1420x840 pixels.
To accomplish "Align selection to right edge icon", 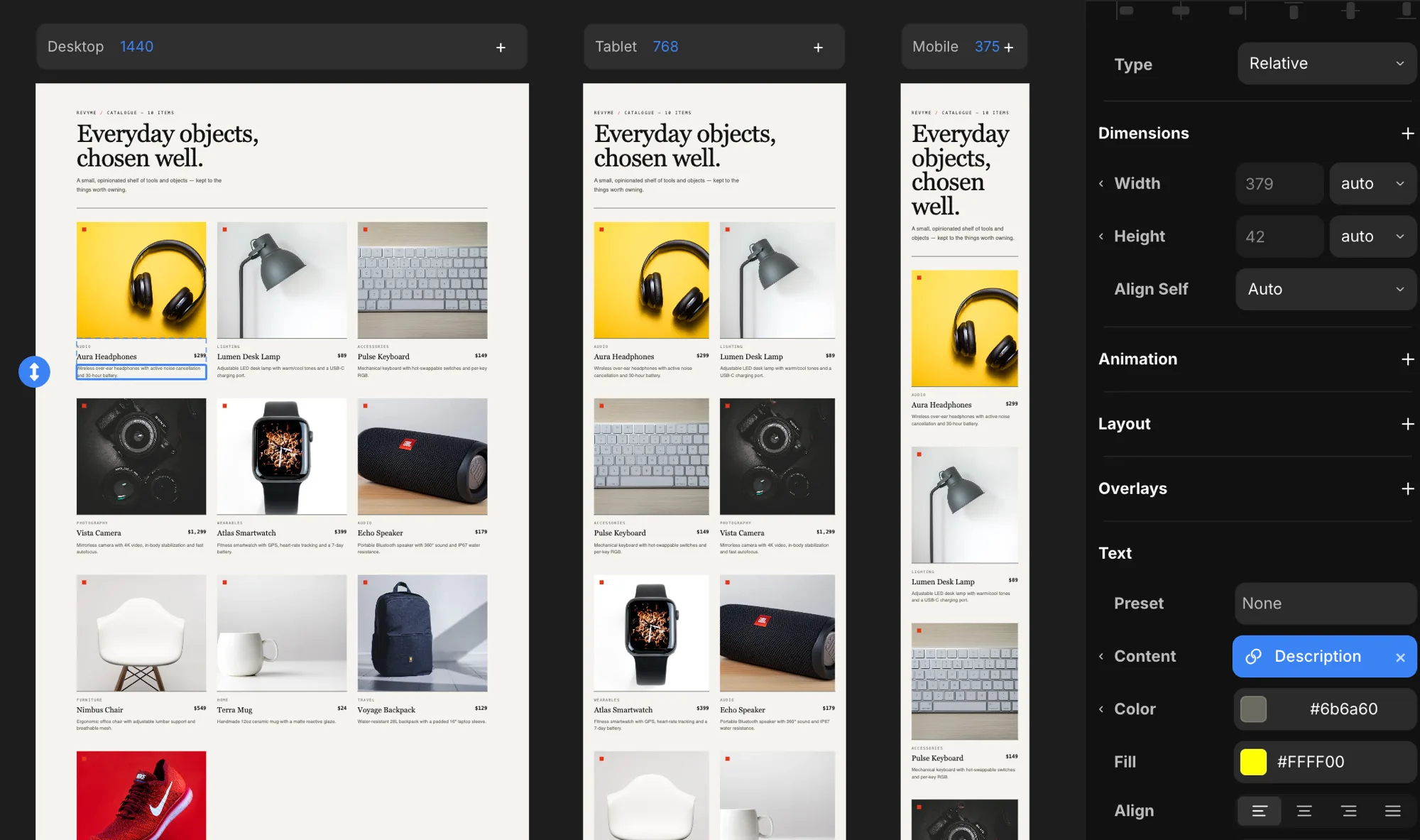I will click(x=1238, y=10).
